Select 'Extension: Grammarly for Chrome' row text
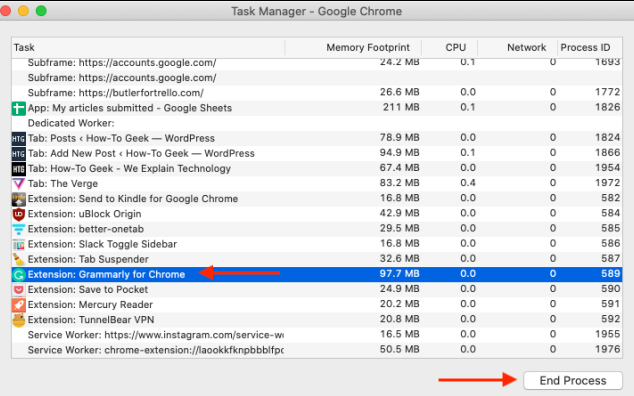This screenshot has height=396, width=634. [x=106, y=275]
